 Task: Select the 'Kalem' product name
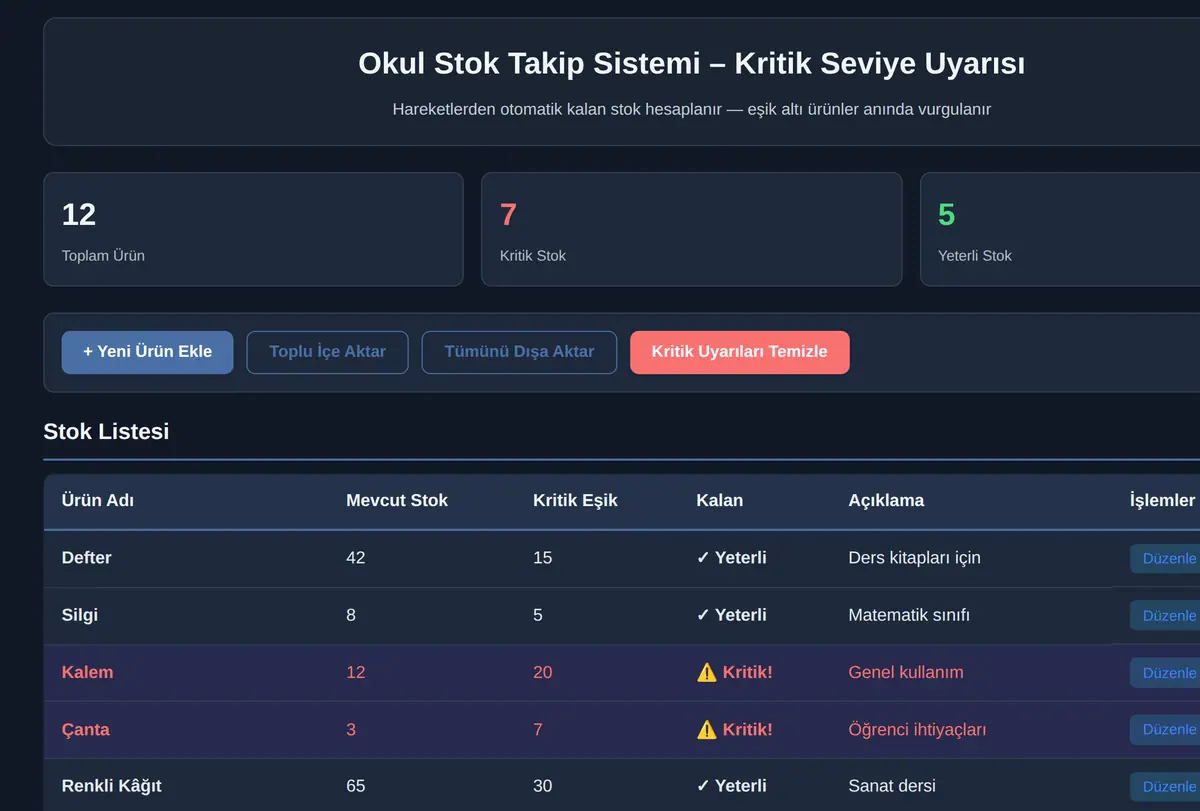coord(88,672)
